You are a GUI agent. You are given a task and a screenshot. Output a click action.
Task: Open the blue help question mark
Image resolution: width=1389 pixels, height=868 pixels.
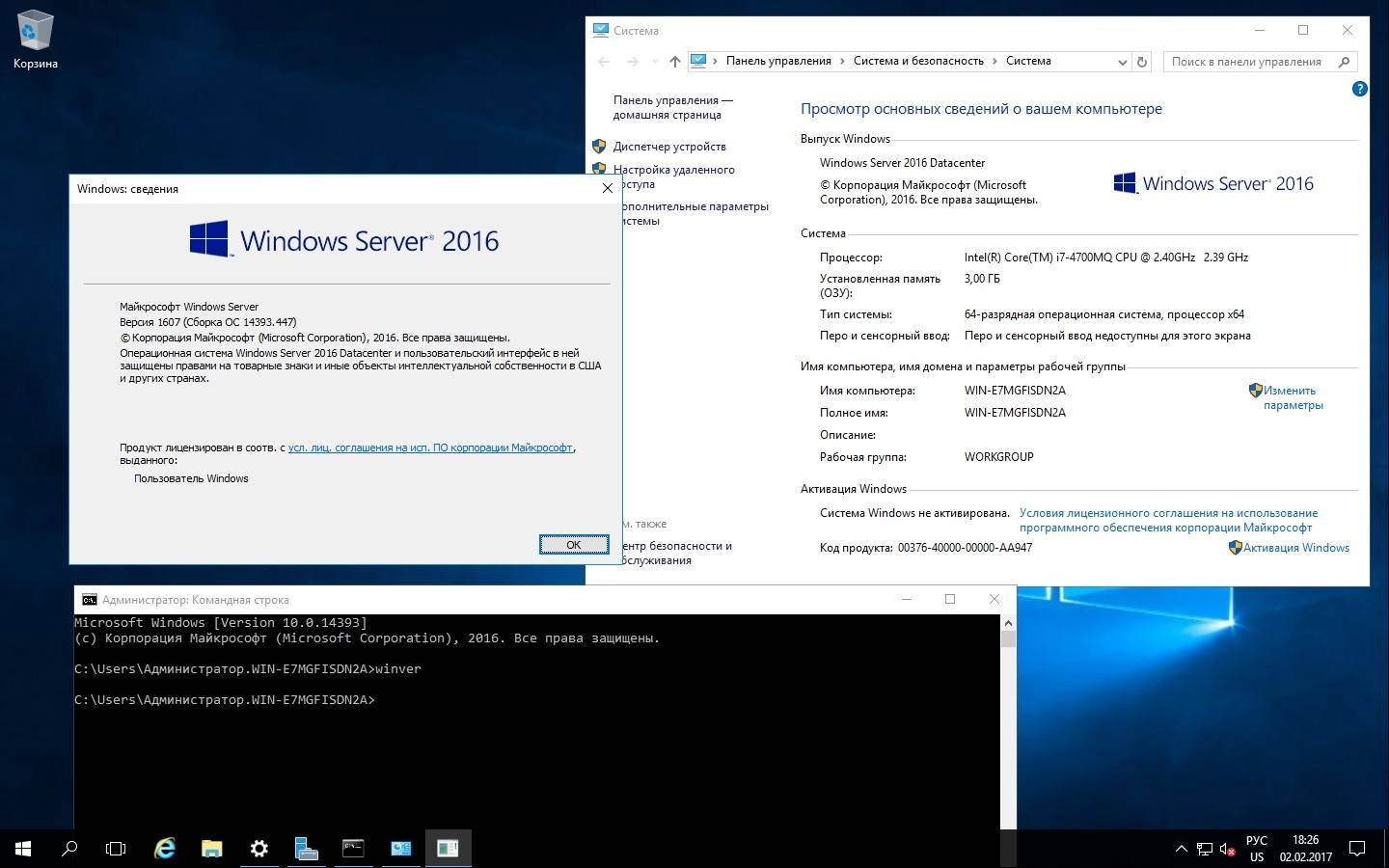[1360, 89]
